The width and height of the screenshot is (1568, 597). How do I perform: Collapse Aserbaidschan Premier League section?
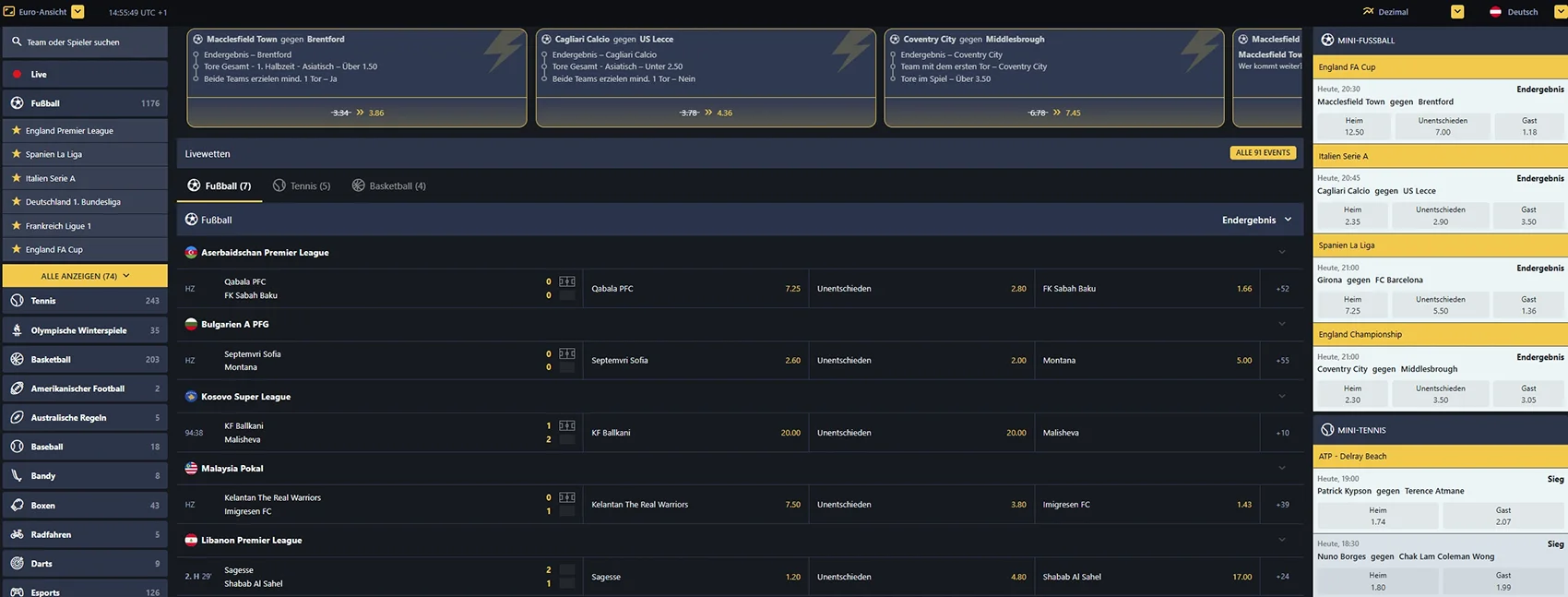1281,252
